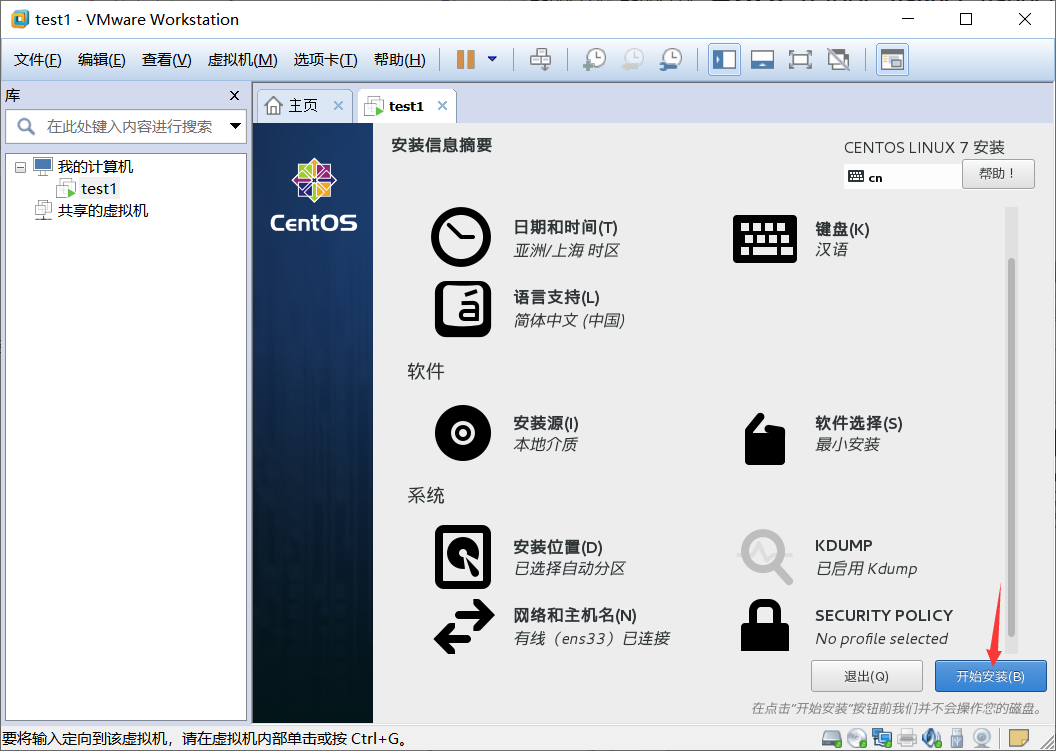The image size is (1056, 751).
Task: Click the sound card status bar icon
Action: pos(931,738)
